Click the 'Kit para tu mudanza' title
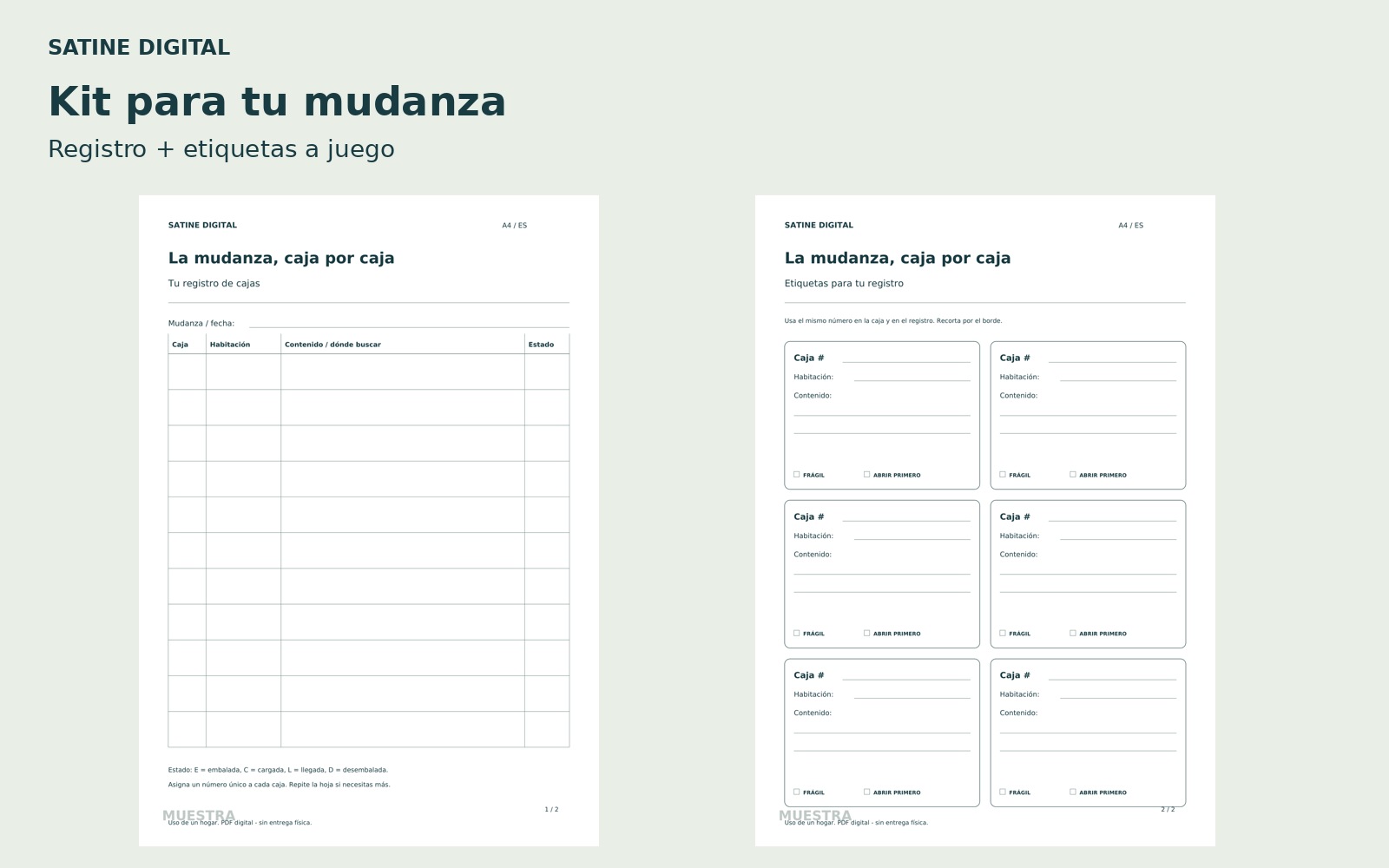 coord(277,102)
